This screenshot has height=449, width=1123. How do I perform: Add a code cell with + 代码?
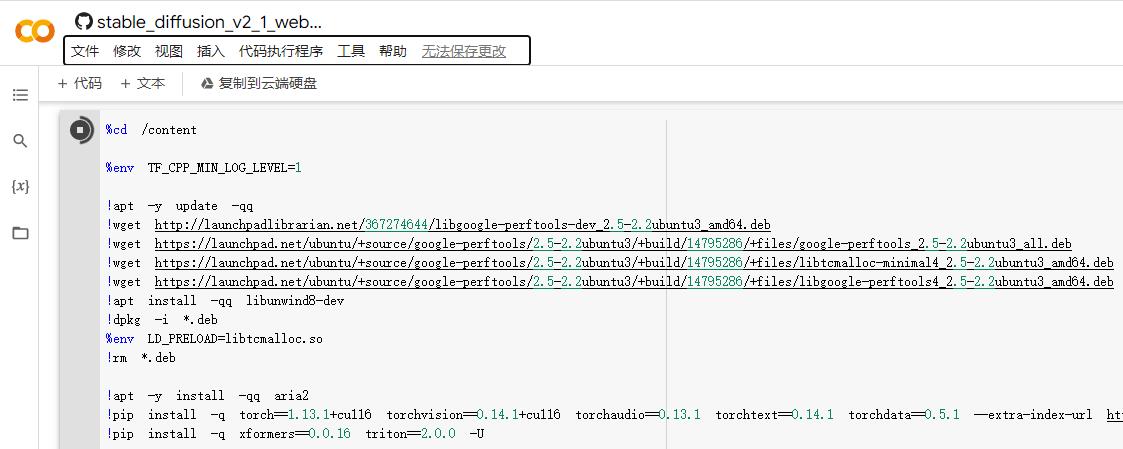pyautogui.click(x=79, y=84)
